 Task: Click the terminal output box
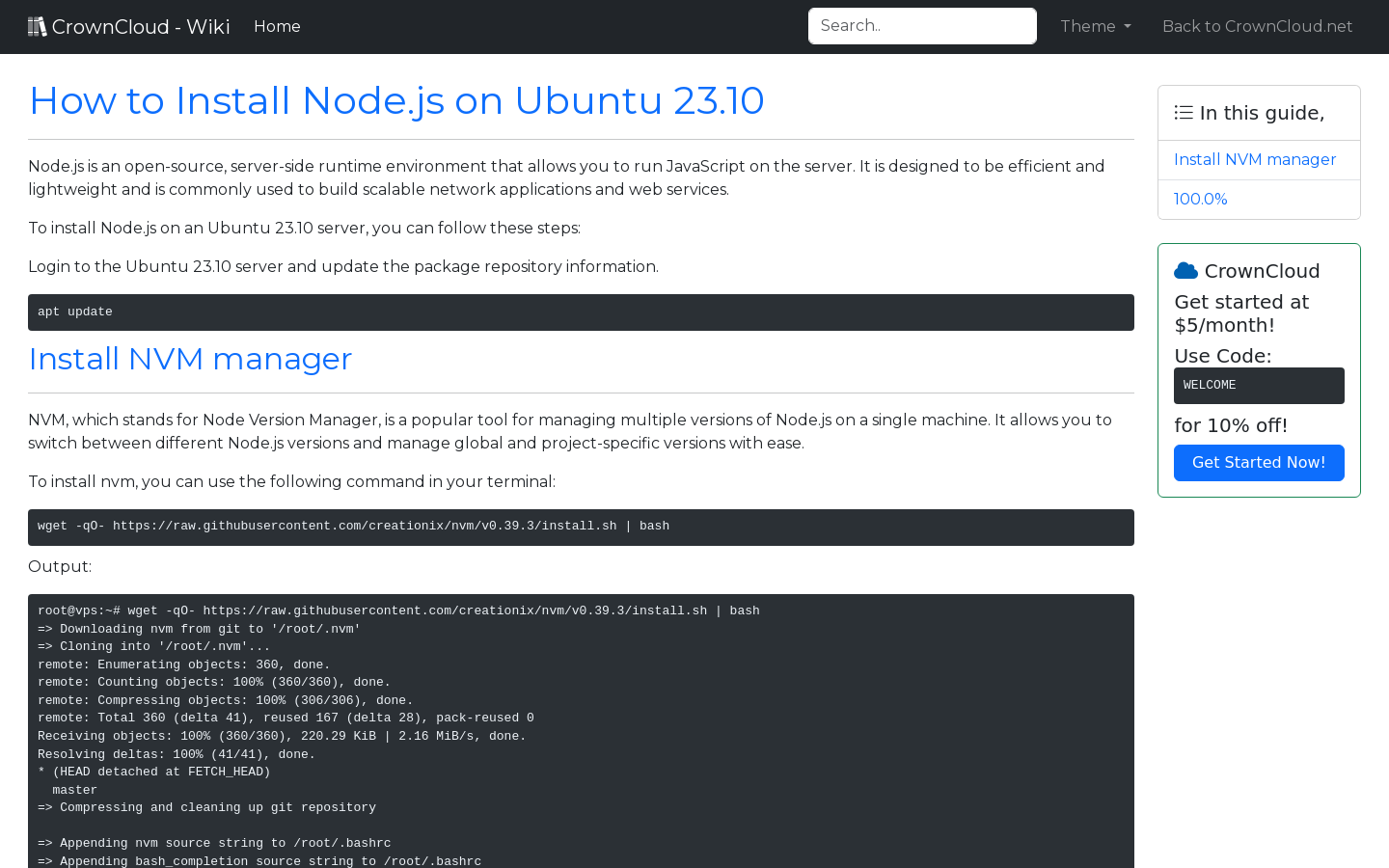[579, 733]
